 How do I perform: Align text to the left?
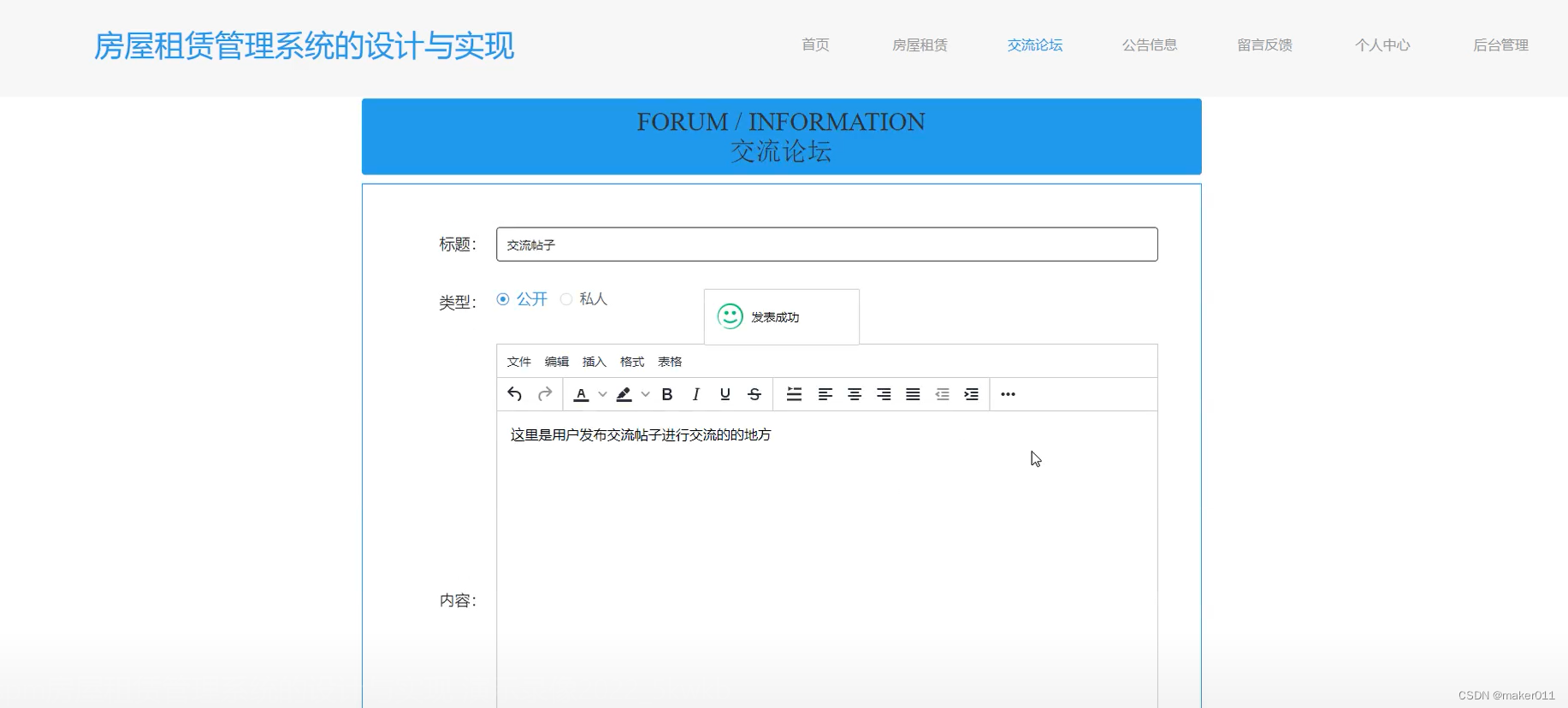tap(825, 394)
